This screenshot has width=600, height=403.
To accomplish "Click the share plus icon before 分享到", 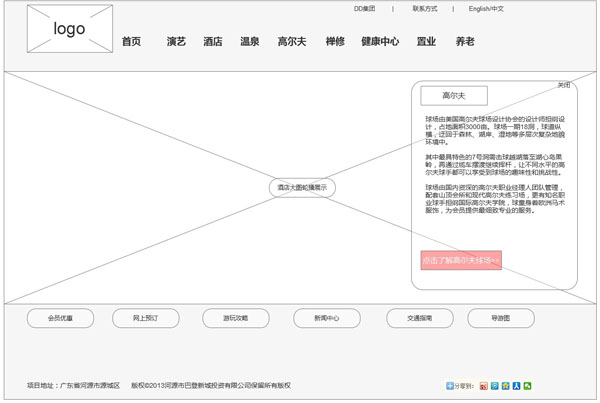I will click(x=449, y=386).
